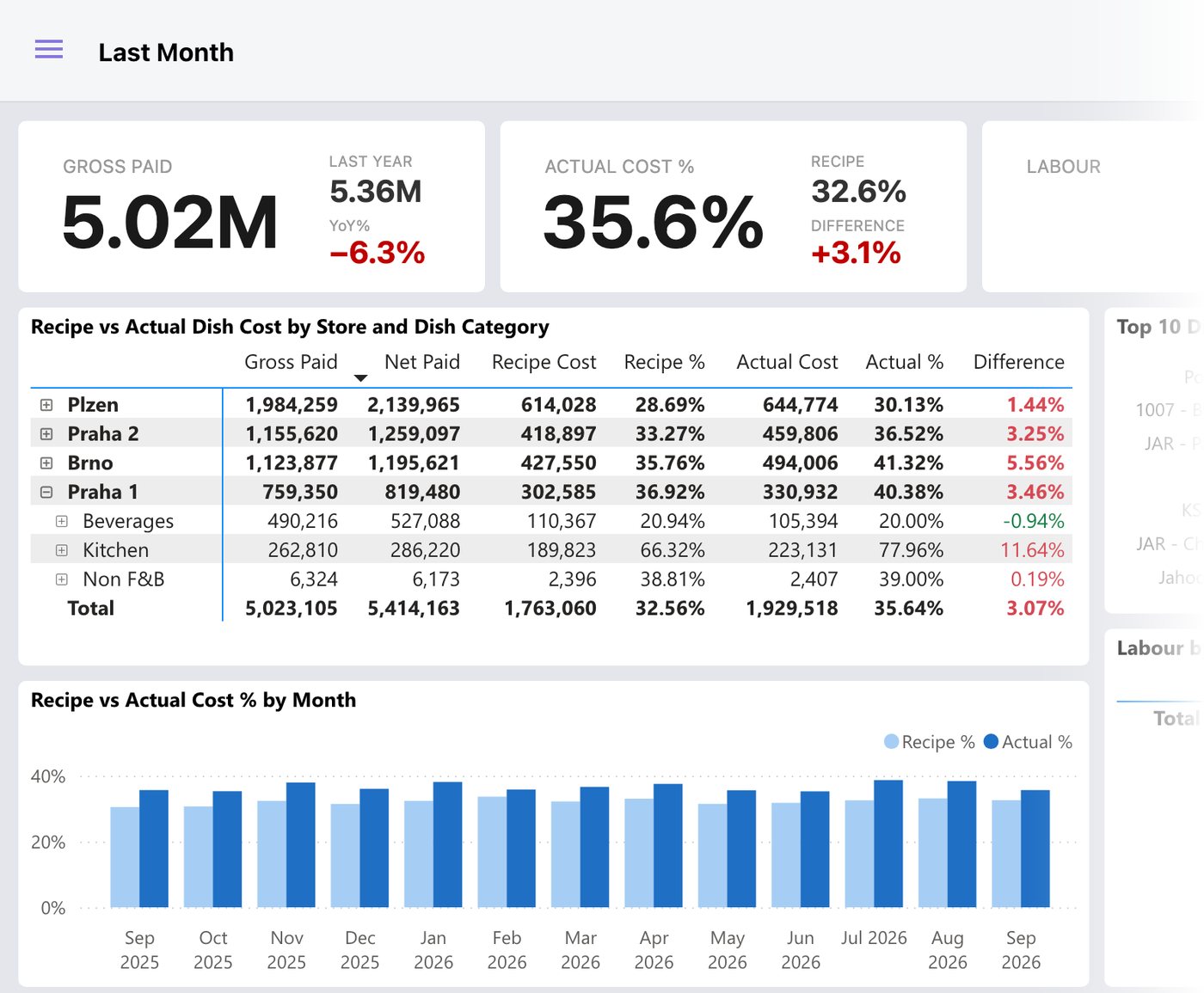Sort by Actual Cost column header
The height and width of the screenshot is (993, 1204).
coord(787,362)
